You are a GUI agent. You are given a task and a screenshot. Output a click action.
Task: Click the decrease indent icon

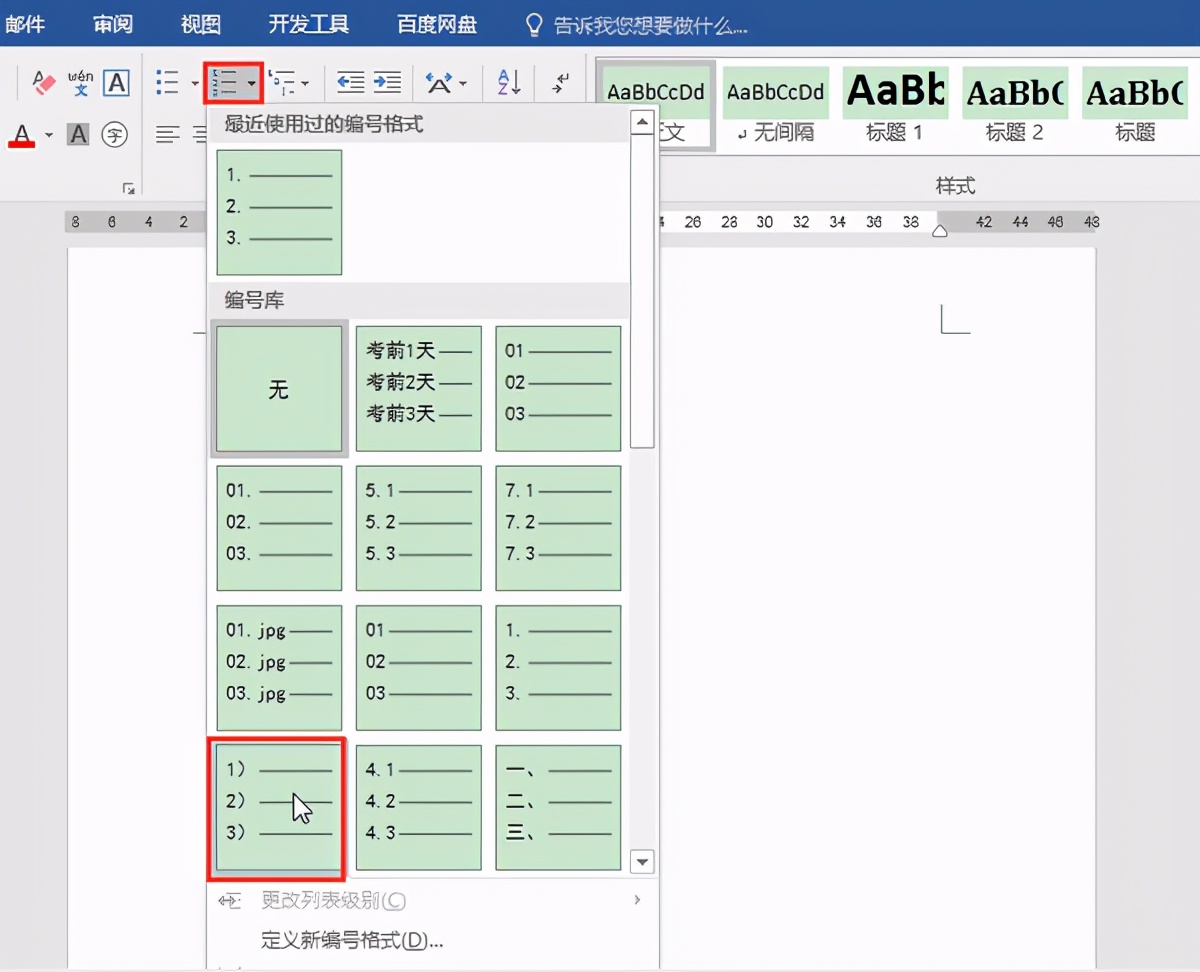(350, 82)
